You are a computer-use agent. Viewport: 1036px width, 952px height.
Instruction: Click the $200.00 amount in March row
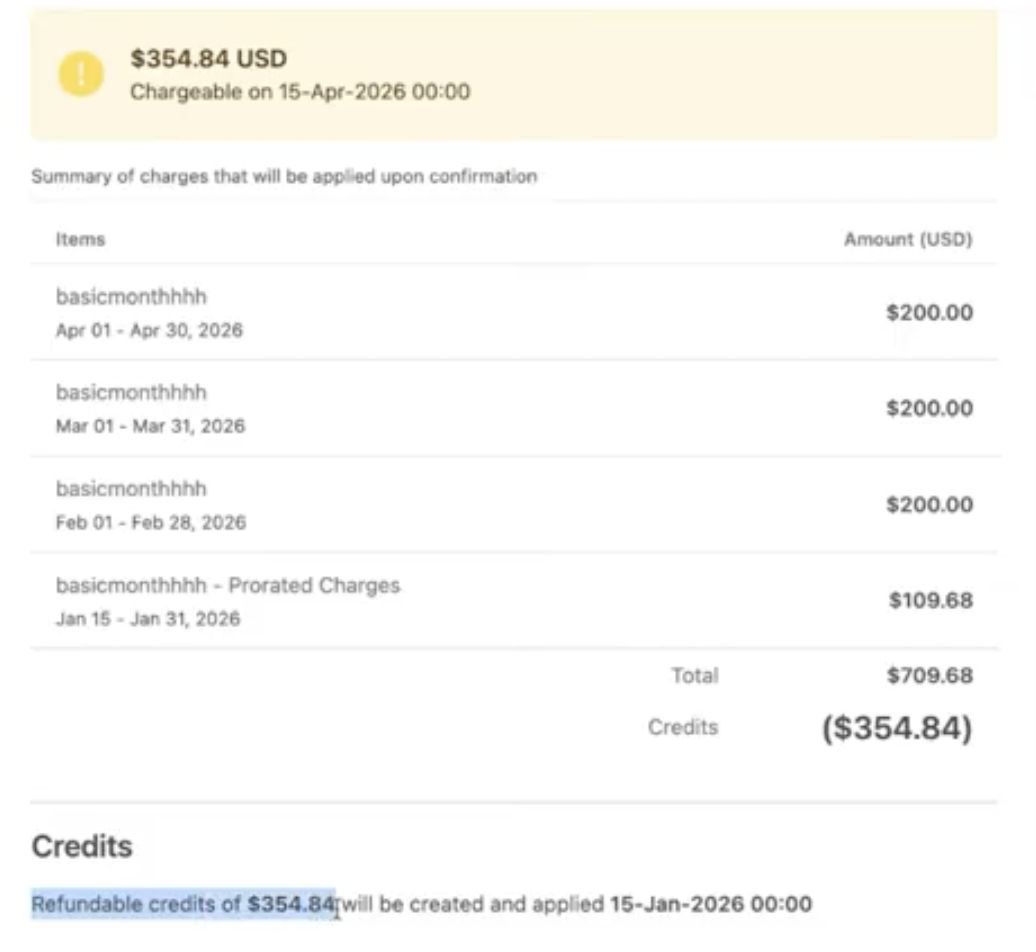tap(930, 408)
